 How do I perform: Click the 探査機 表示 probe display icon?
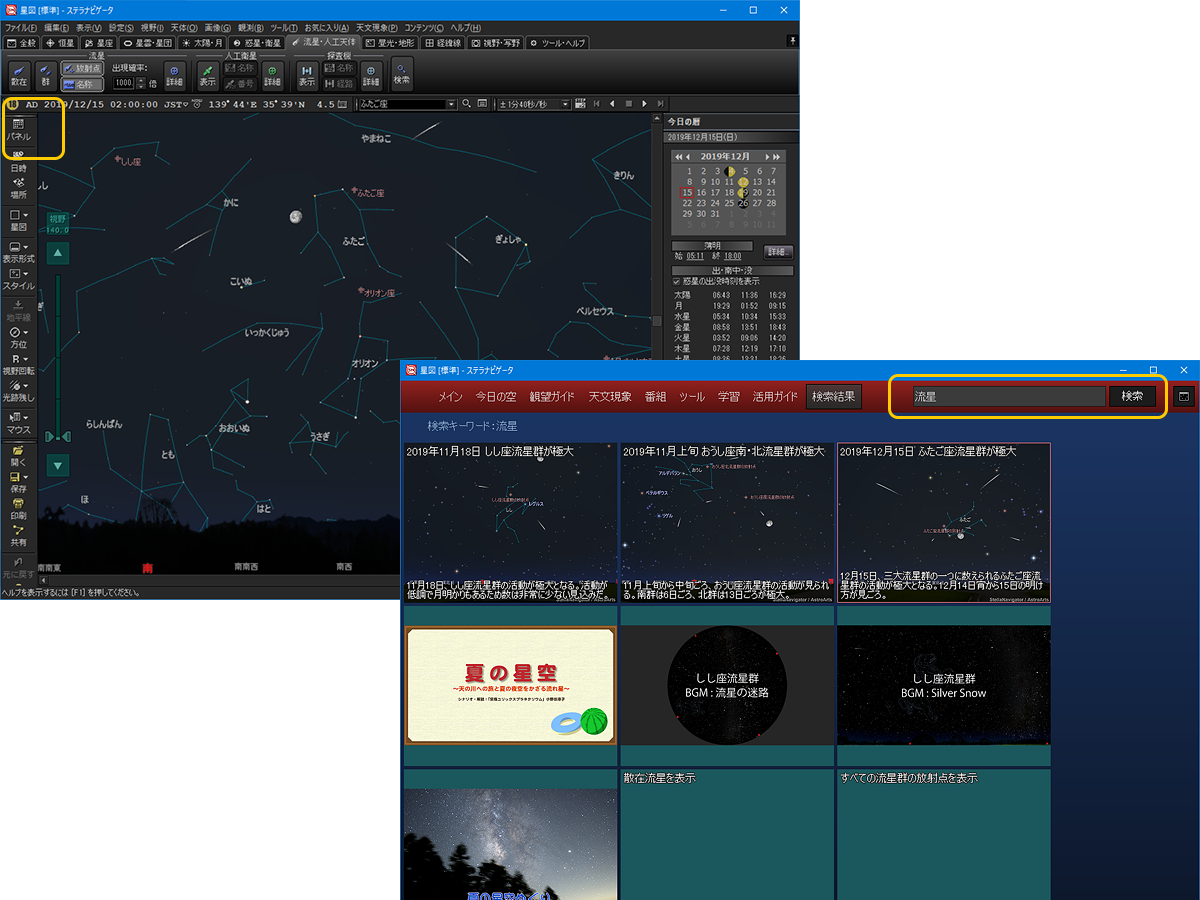pos(307,75)
